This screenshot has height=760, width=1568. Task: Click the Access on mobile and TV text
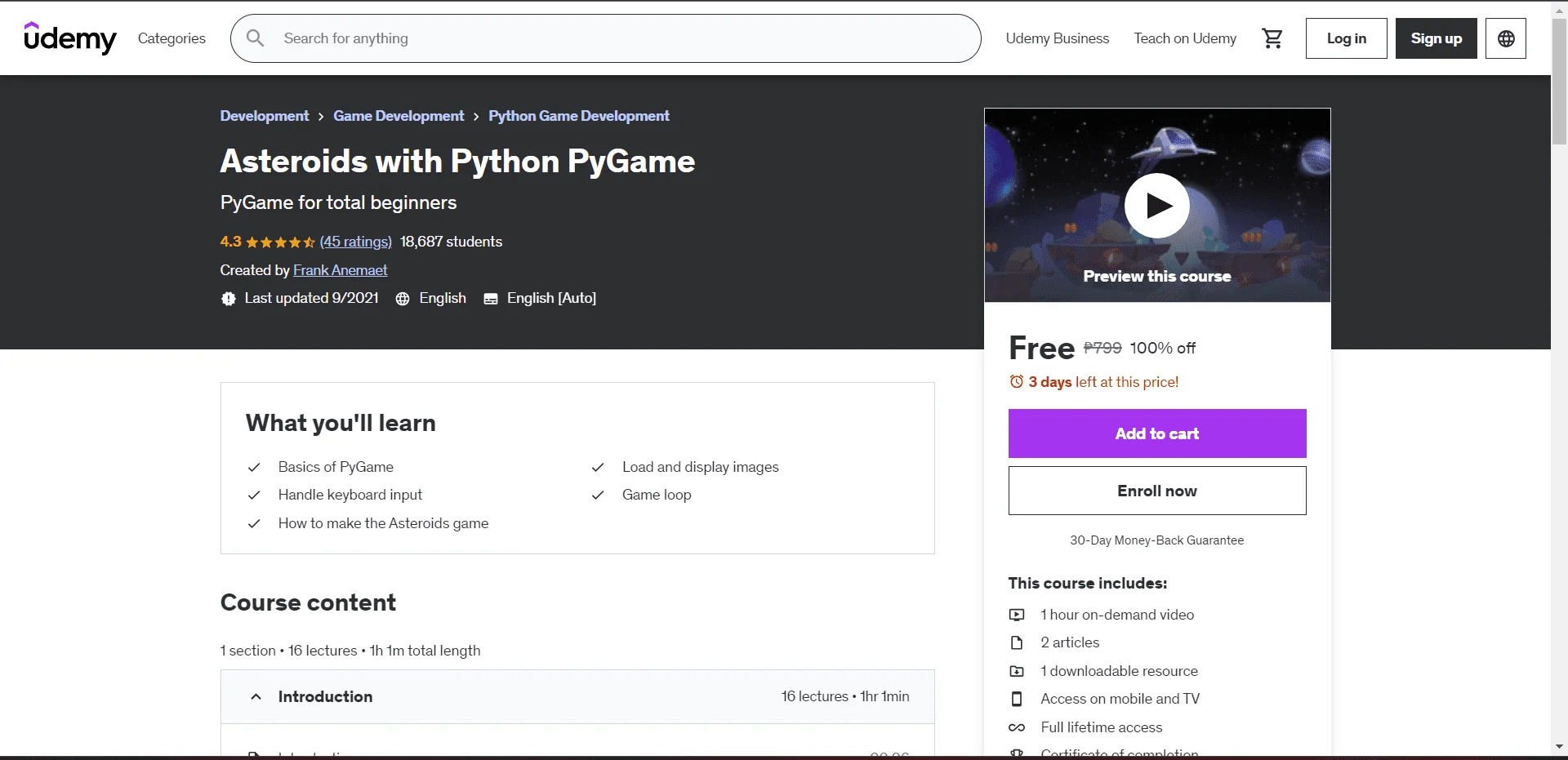coord(1120,699)
